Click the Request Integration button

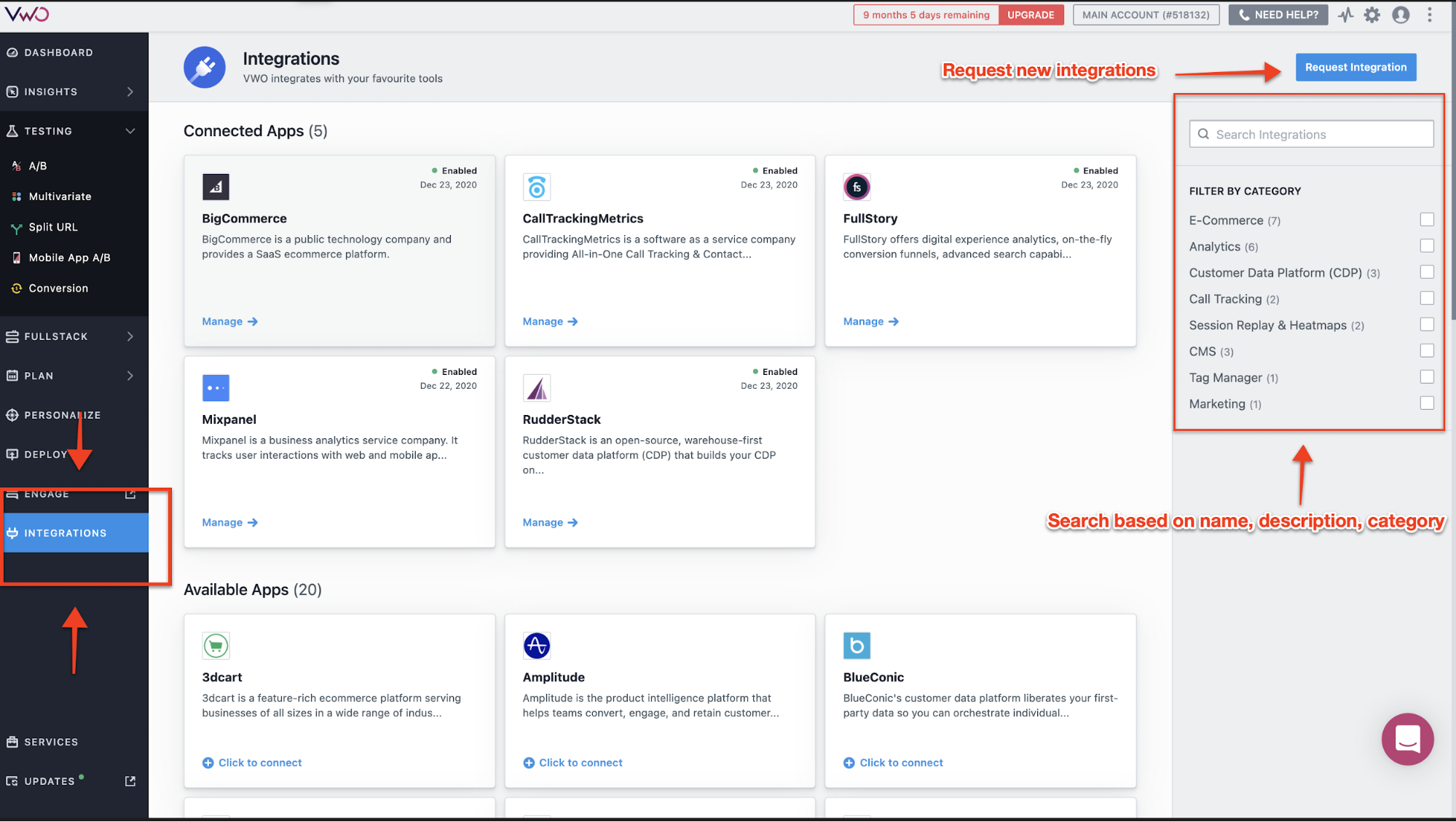(x=1355, y=67)
